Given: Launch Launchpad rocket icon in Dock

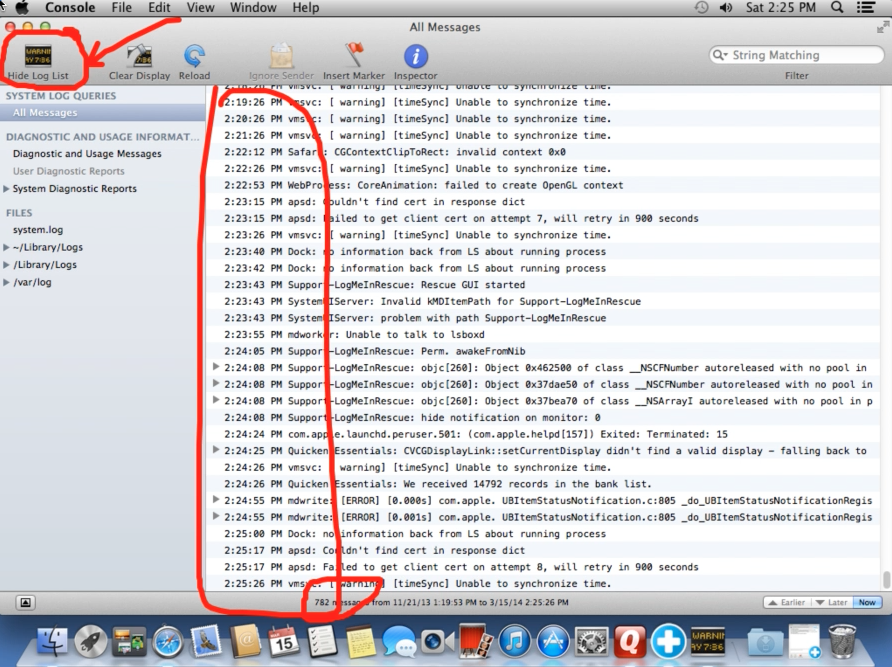Looking at the screenshot, I should [91, 641].
